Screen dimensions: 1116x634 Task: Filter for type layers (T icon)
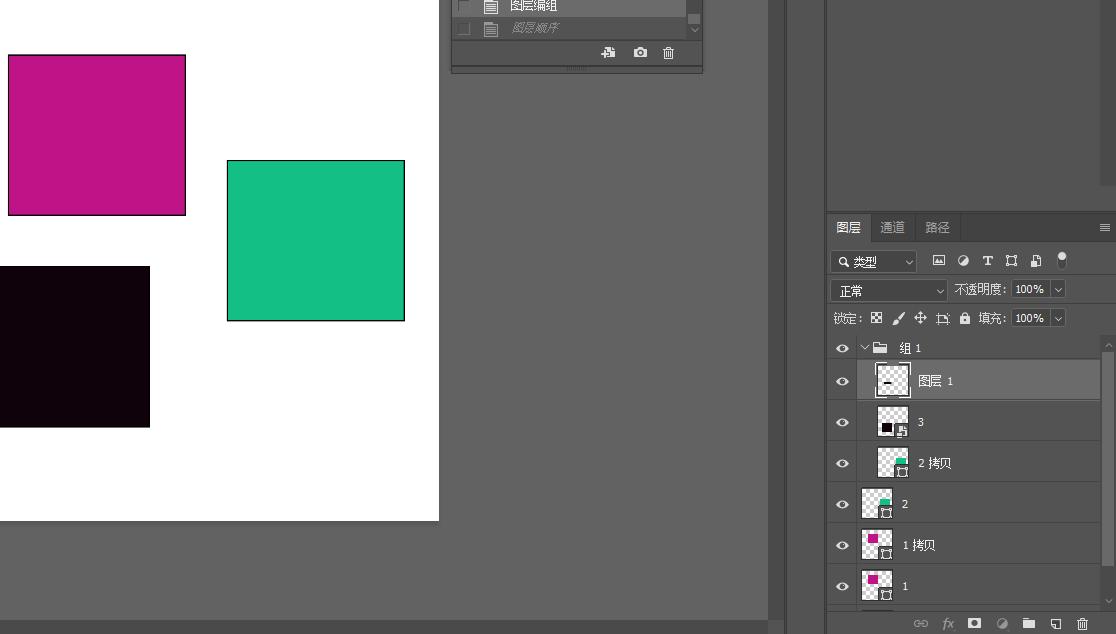coord(987,261)
